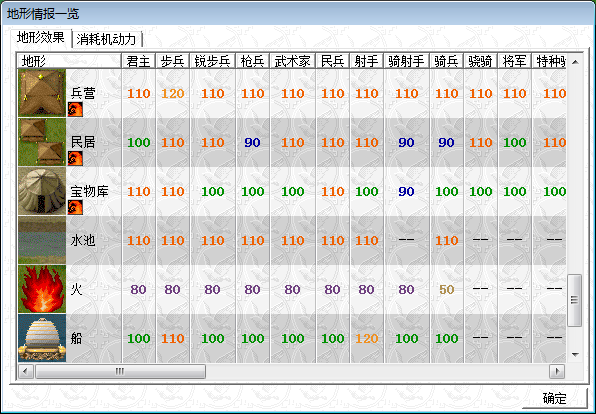Switch to the 消耗机动力 tab

(x=106, y=39)
